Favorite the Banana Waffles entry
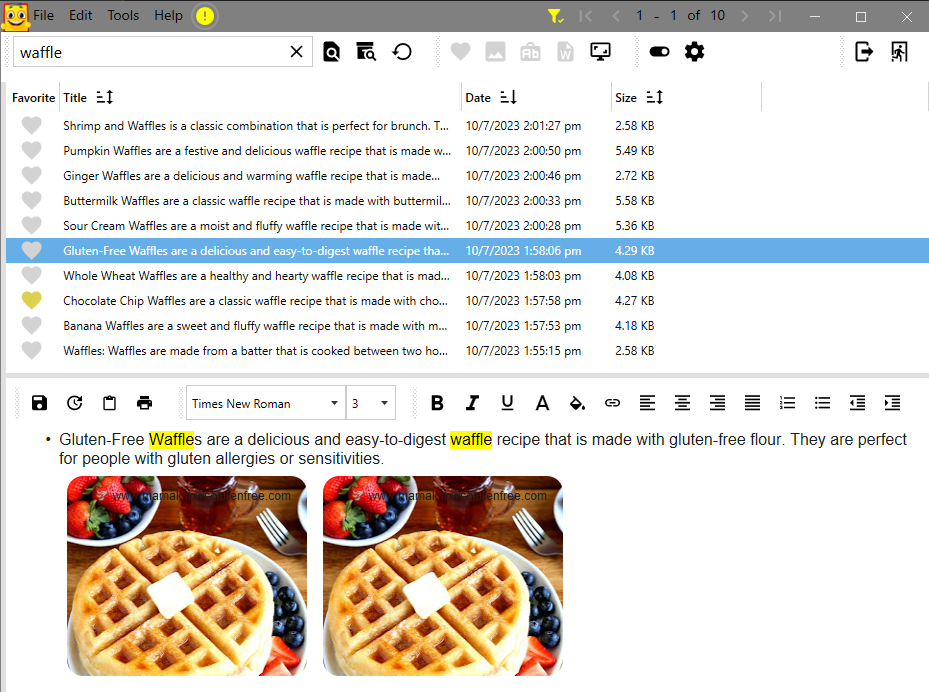Image resolution: width=929 pixels, height=692 pixels. [31, 325]
